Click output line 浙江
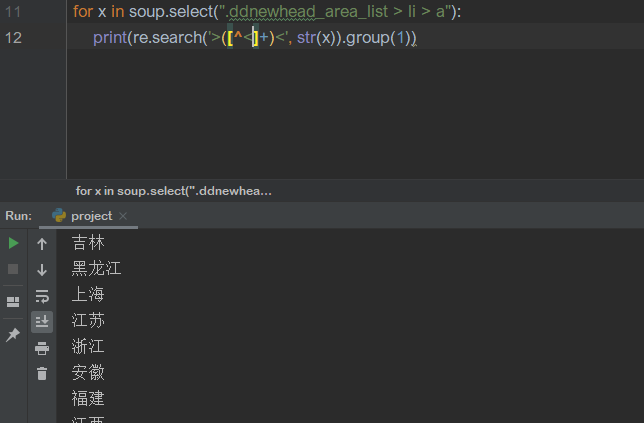Screen dimensions: 644x423 pyautogui.click(x=88, y=346)
